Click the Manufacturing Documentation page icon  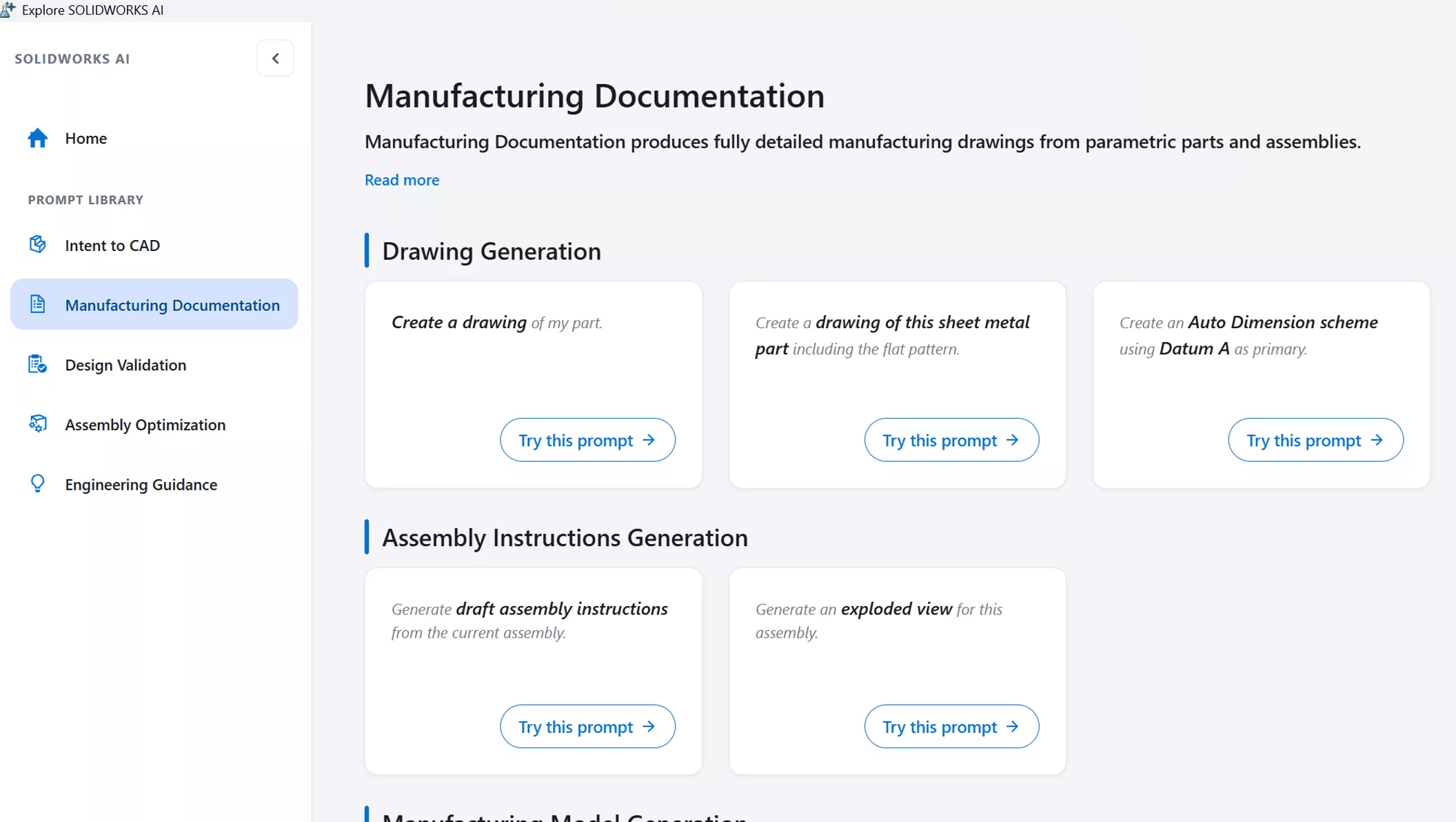click(38, 304)
